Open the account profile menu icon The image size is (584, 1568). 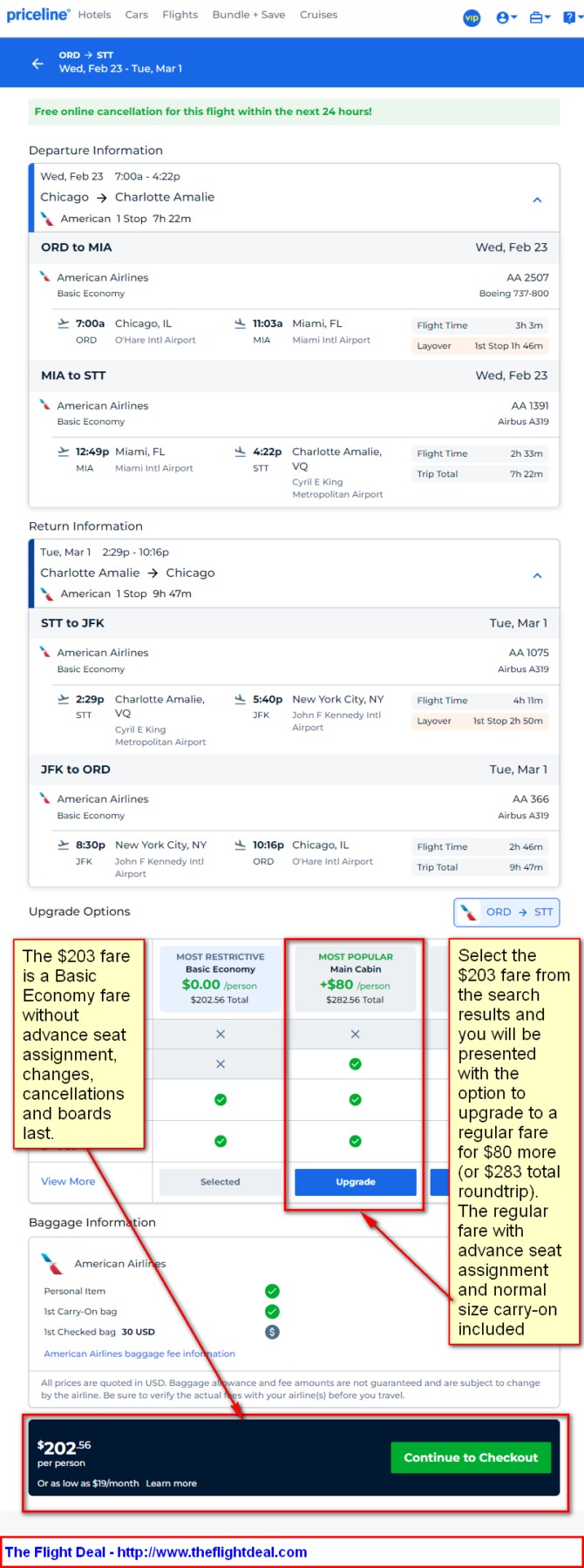click(506, 17)
